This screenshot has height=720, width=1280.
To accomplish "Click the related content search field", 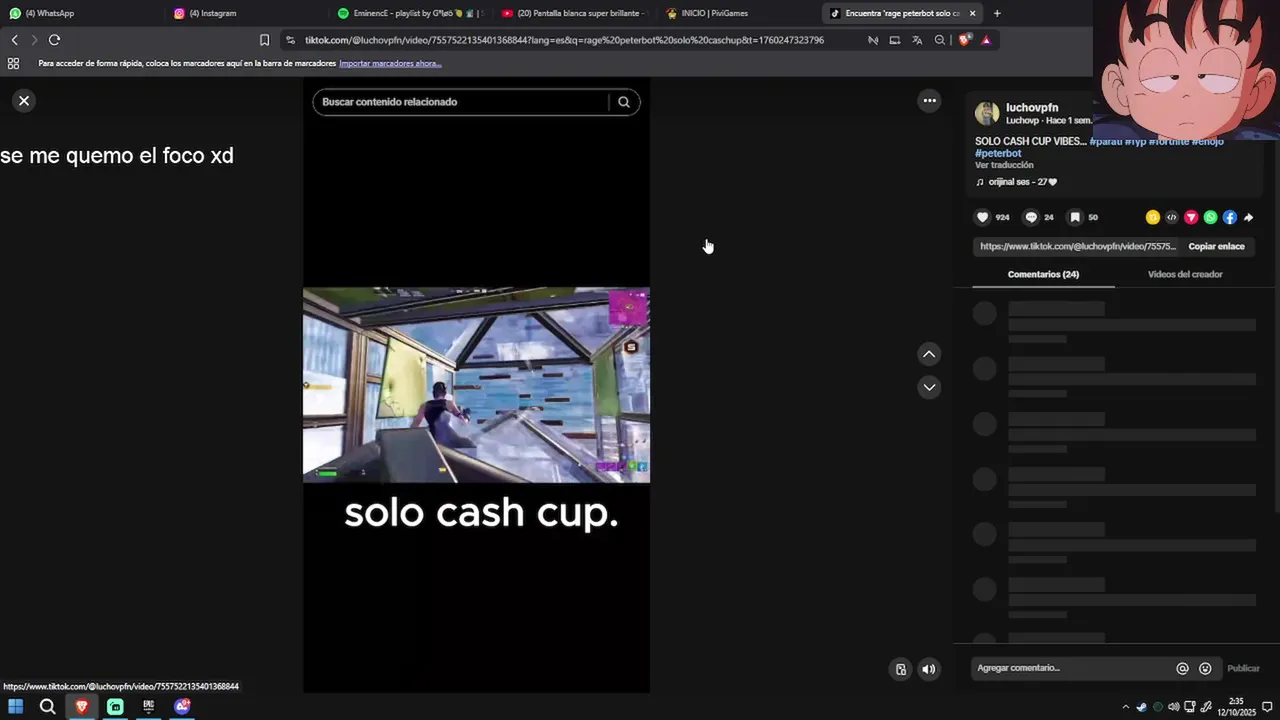I will click(x=462, y=102).
